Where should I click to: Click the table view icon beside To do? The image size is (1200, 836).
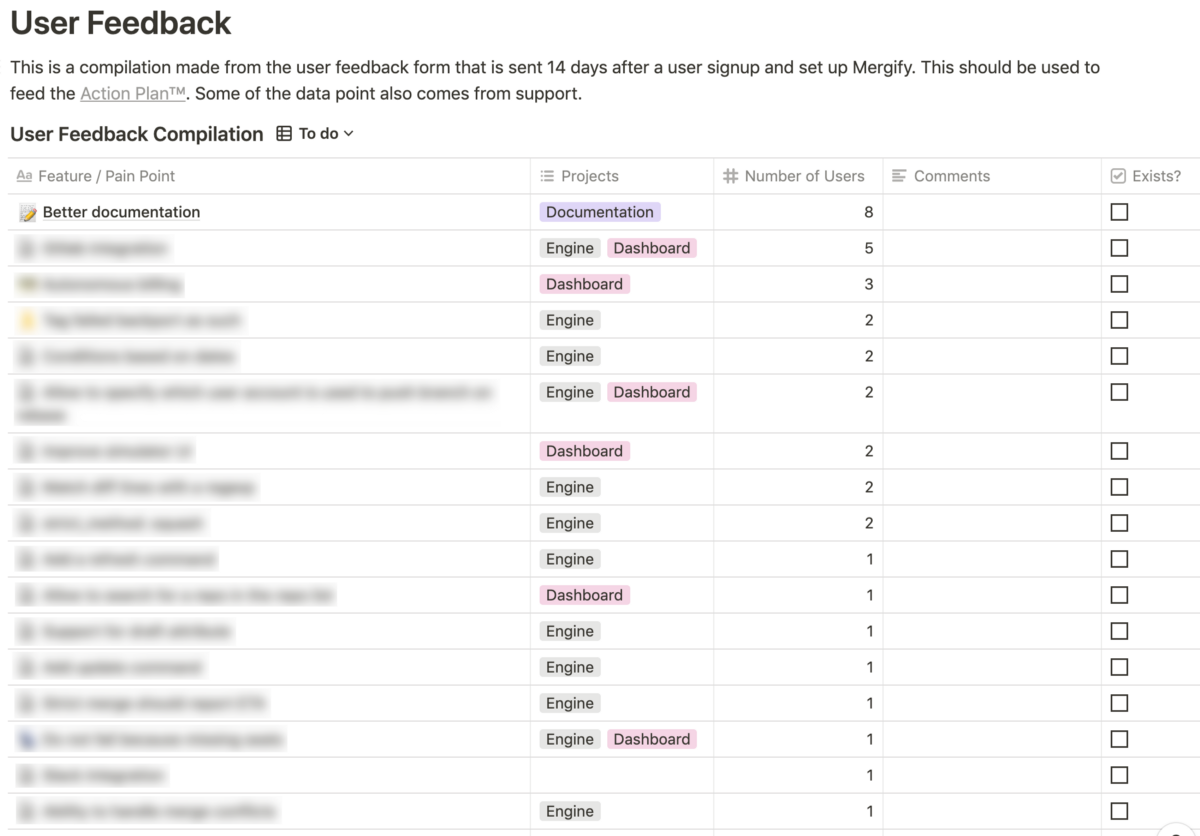[284, 133]
